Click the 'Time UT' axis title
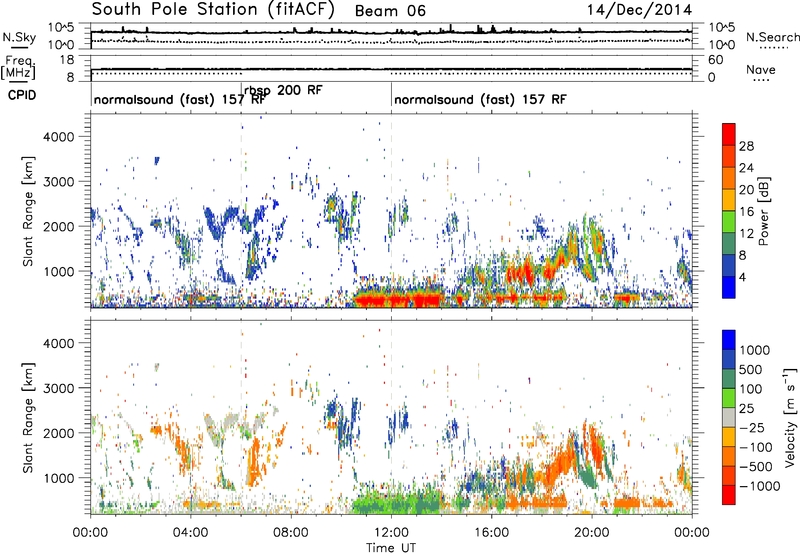The image size is (800, 554). [391, 548]
